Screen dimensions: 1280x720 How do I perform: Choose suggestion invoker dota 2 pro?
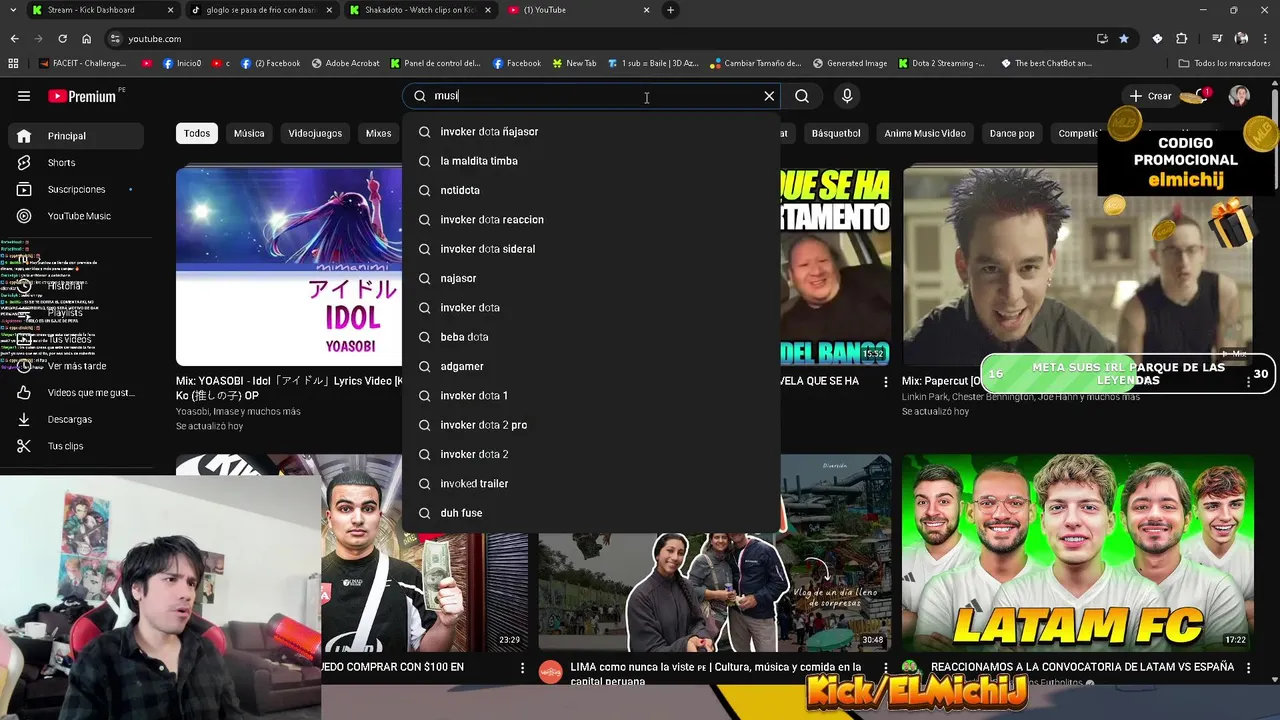[590, 425]
